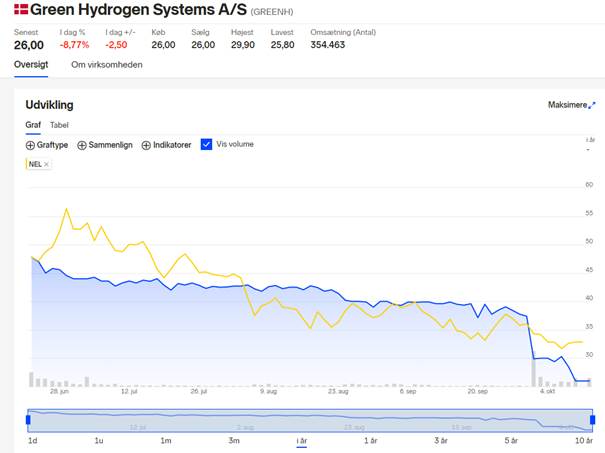This screenshot has height=453, width=605.
Task: Expand the Indikatorer menu
Action: tap(166, 145)
